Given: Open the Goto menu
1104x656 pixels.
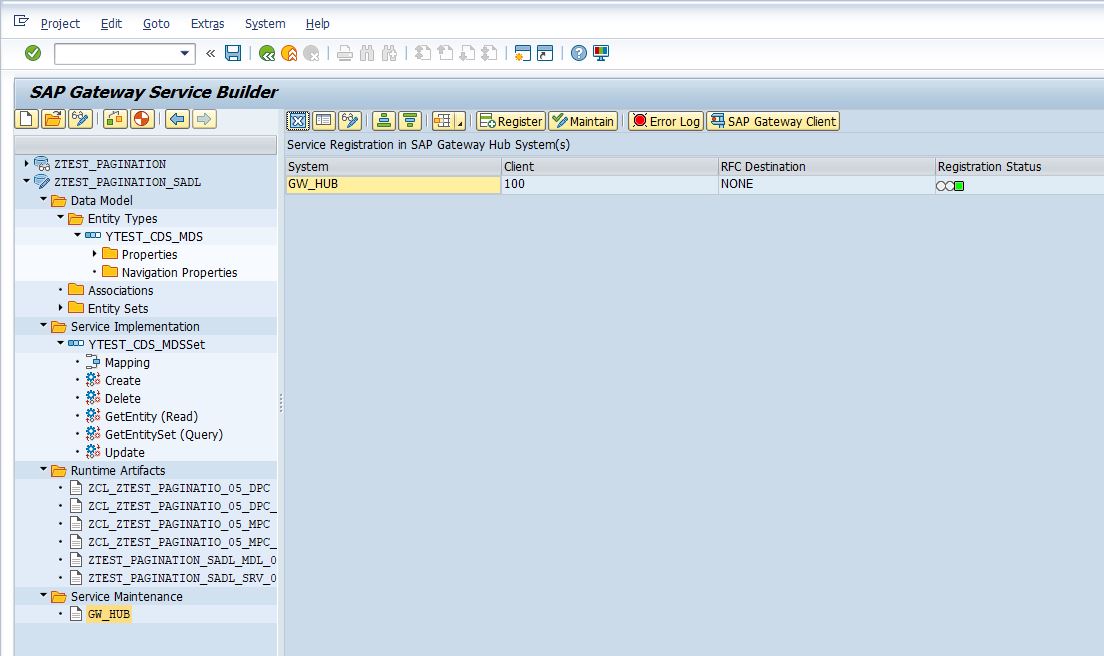Looking at the screenshot, I should 156,23.
